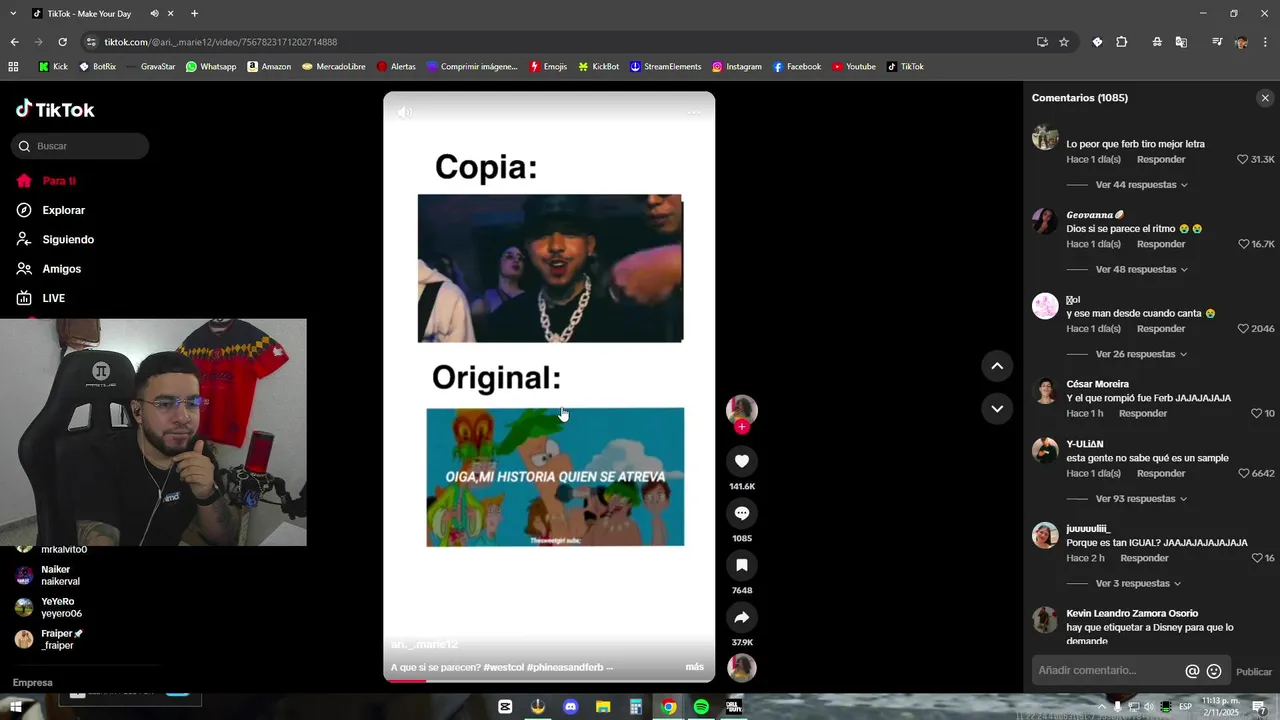
Task: Unmute the video speaker icon
Action: point(404,112)
